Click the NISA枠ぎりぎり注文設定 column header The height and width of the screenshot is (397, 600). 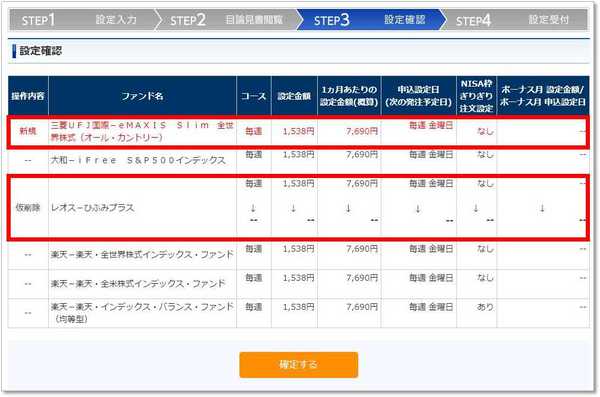476,96
